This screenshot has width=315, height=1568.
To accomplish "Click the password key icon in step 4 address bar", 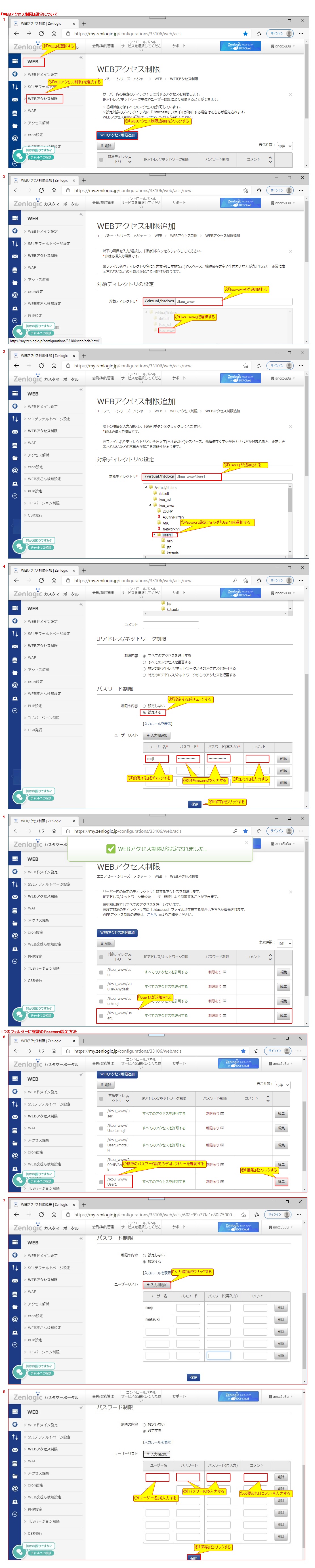I will (235, 580).
